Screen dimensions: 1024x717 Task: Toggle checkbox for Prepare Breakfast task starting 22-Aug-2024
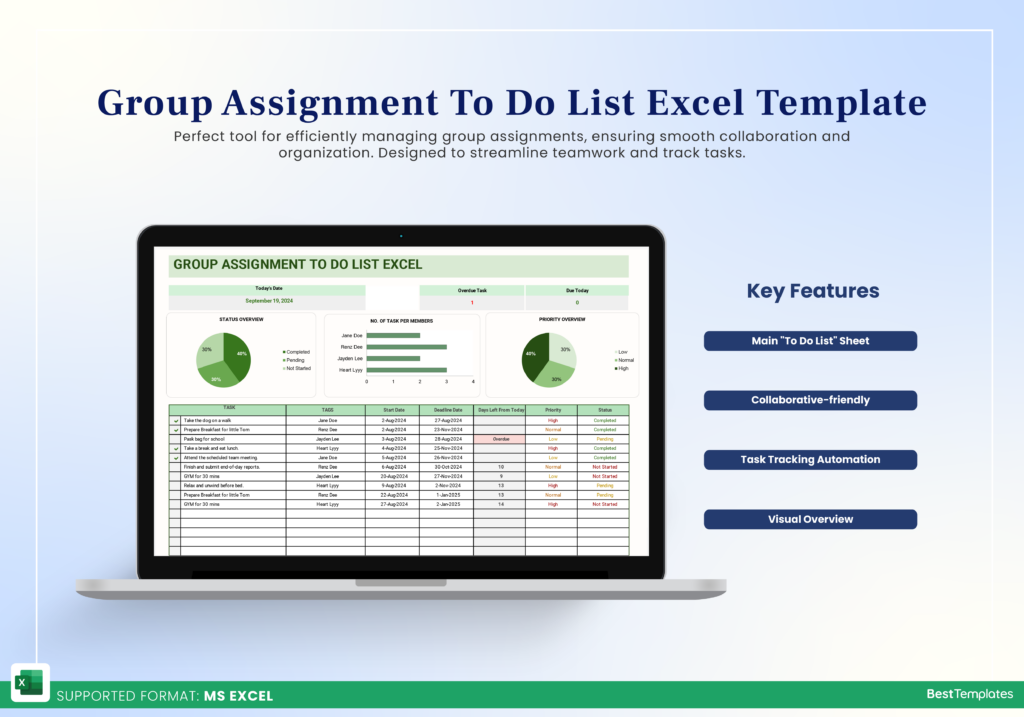point(175,495)
